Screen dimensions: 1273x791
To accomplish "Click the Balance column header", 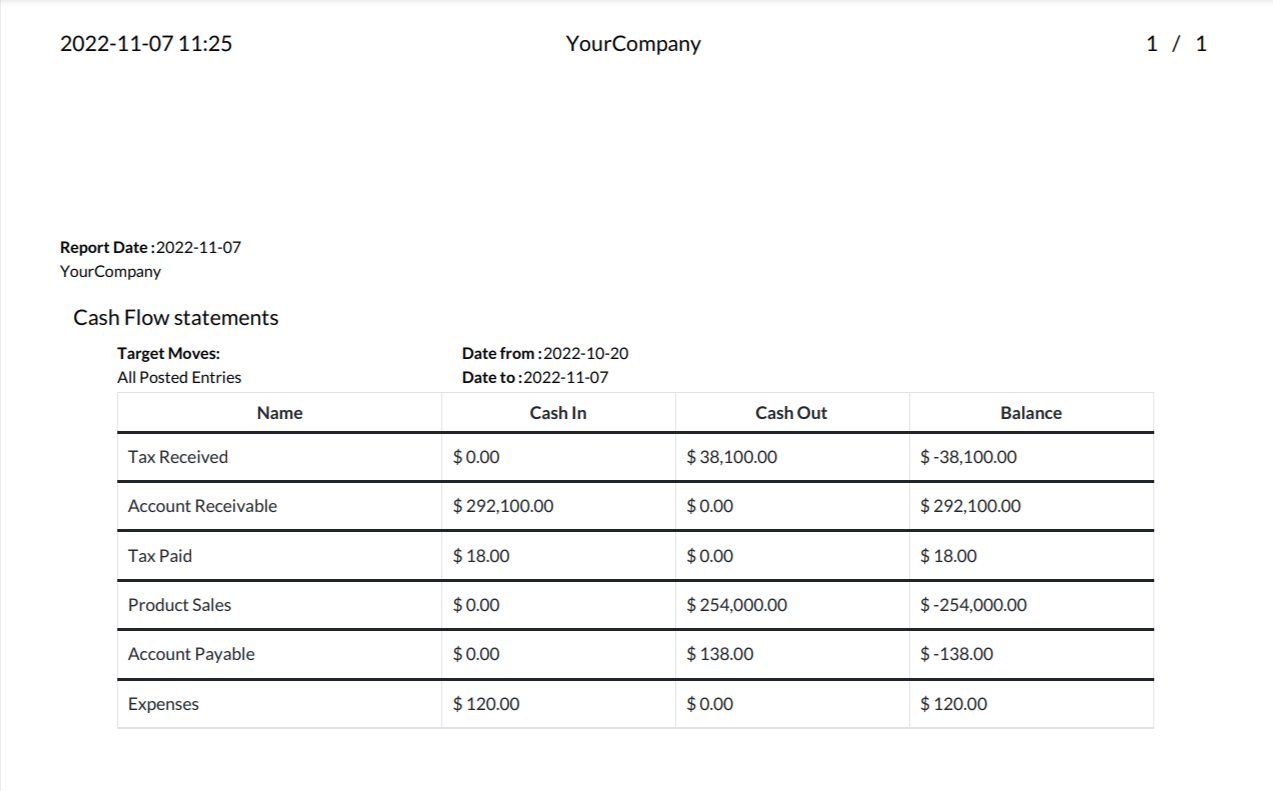I will pyautogui.click(x=1031, y=413).
